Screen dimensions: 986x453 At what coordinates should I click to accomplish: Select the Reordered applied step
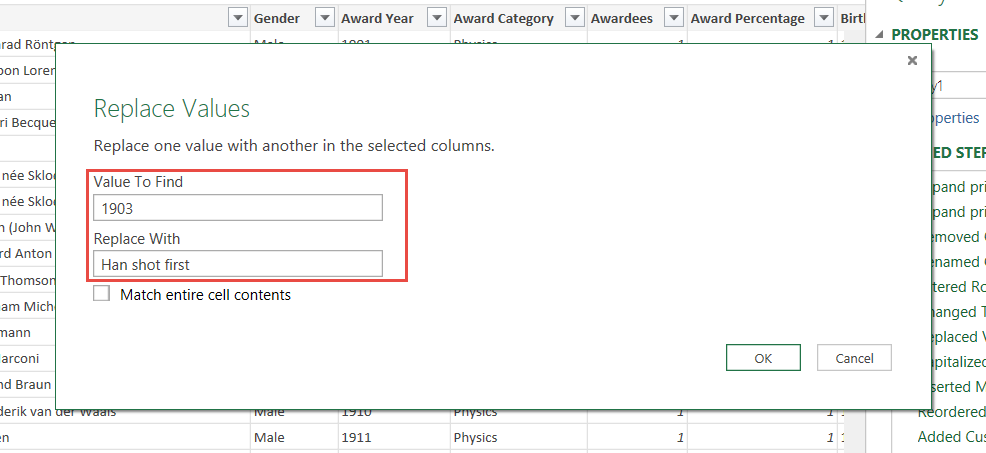pyautogui.click(x=950, y=412)
